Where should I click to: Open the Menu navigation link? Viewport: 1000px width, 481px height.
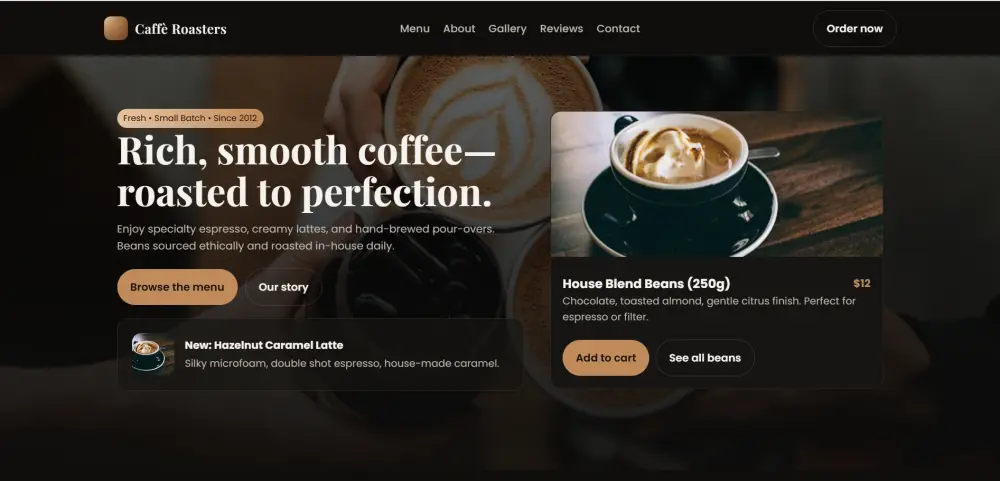tap(415, 29)
